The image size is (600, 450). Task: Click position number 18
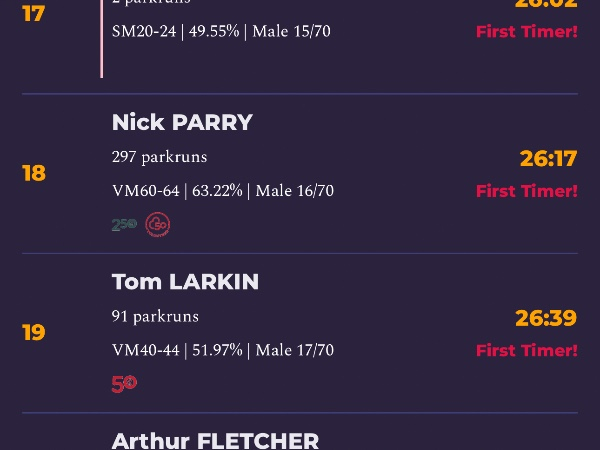(34, 173)
